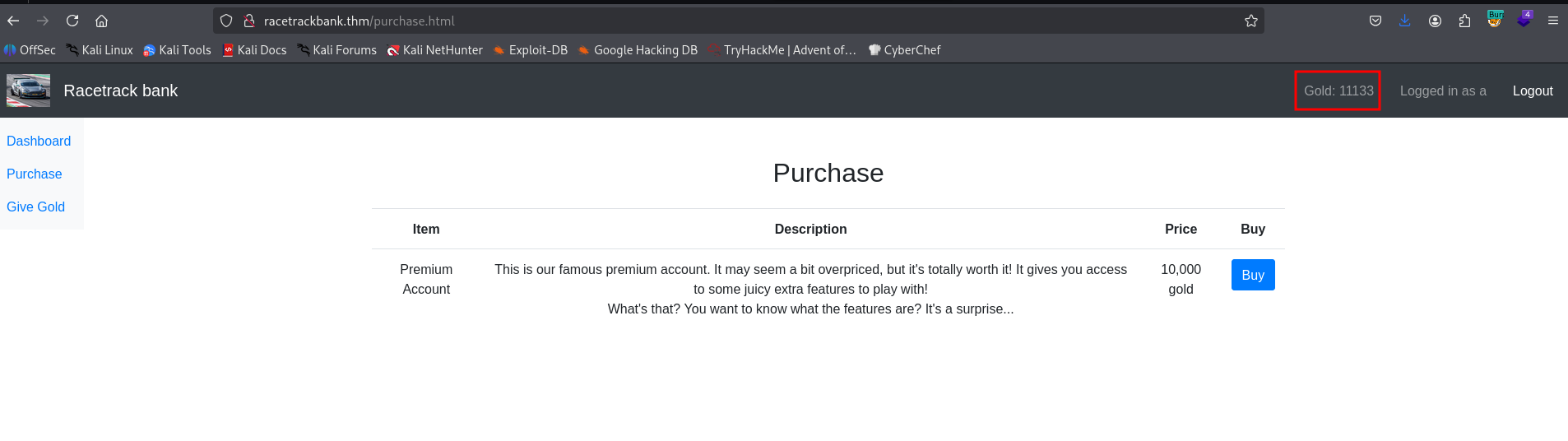Image resolution: width=1568 pixels, height=441 pixels.
Task: Open the Burp extension icon
Action: click(x=1494, y=20)
